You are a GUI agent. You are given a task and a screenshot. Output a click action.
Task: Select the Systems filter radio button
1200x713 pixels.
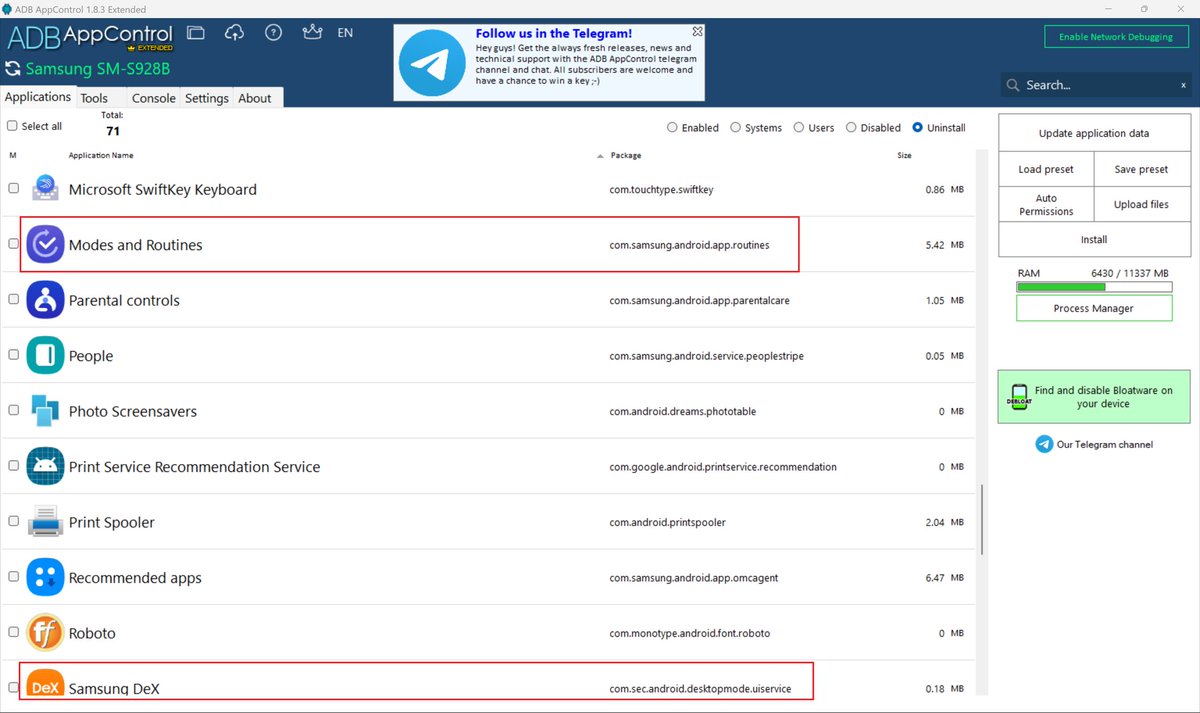coord(736,127)
